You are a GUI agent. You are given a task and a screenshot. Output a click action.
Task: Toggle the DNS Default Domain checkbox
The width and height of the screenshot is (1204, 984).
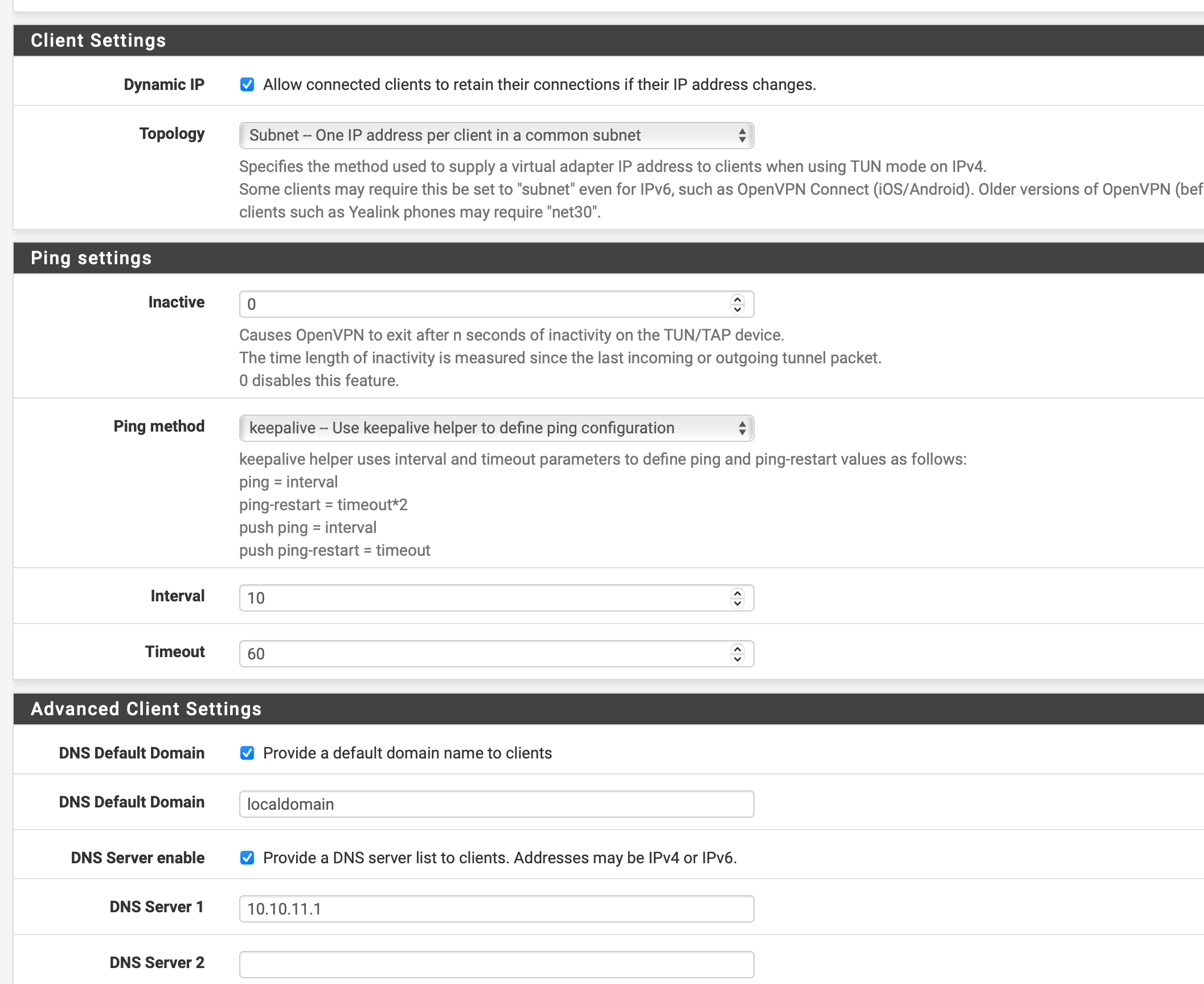pyautogui.click(x=247, y=753)
